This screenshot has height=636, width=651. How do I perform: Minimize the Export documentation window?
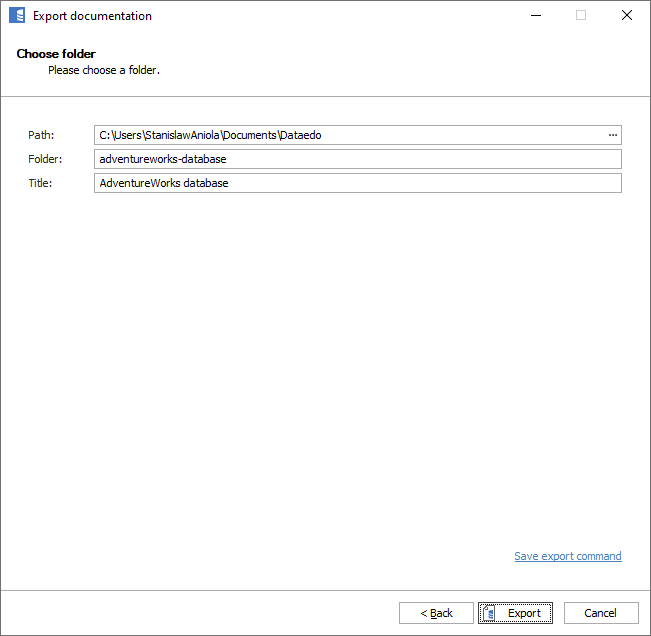(x=534, y=16)
